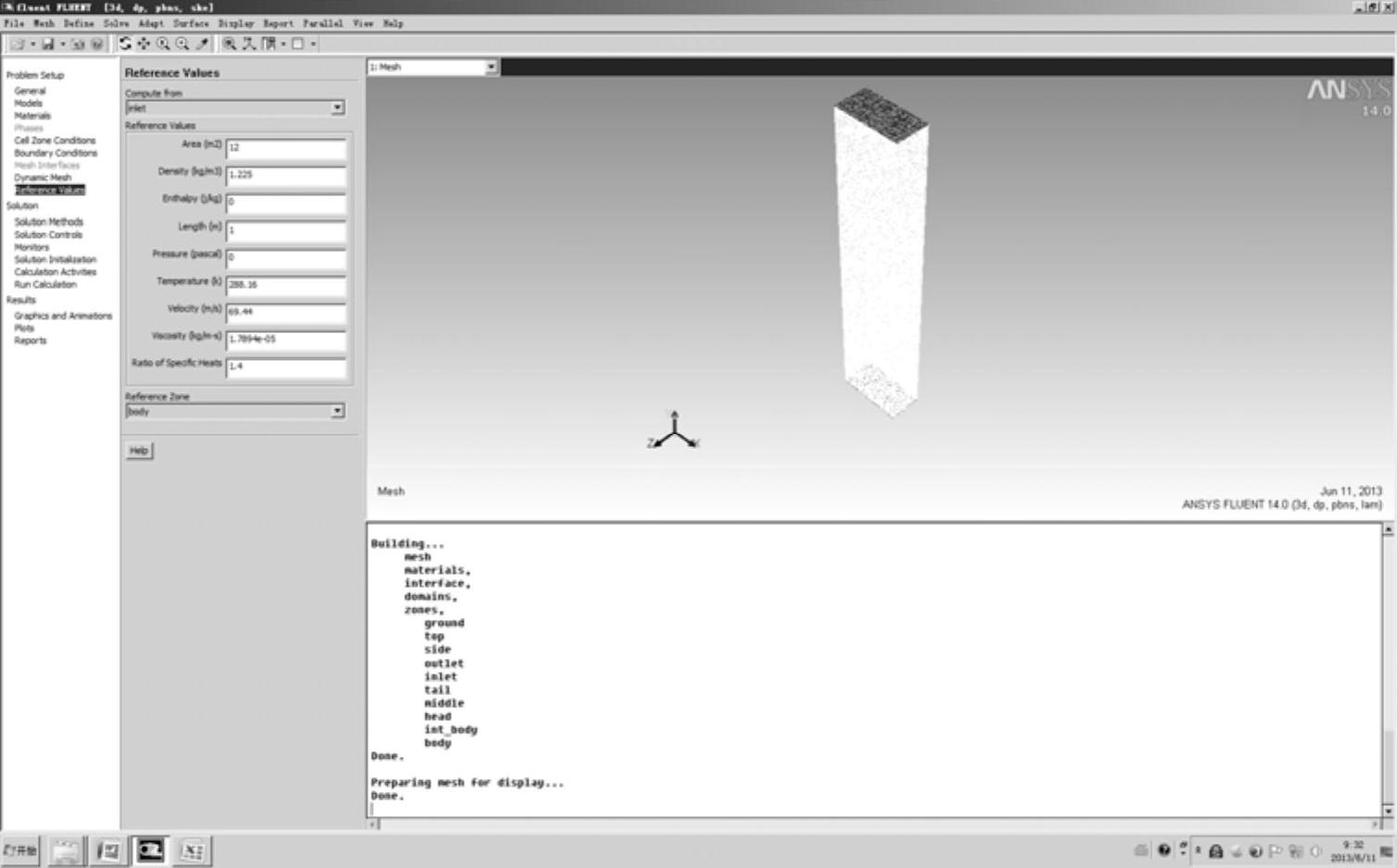
Task: Select the Zoom In tool
Action: click(x=163, y=43)
